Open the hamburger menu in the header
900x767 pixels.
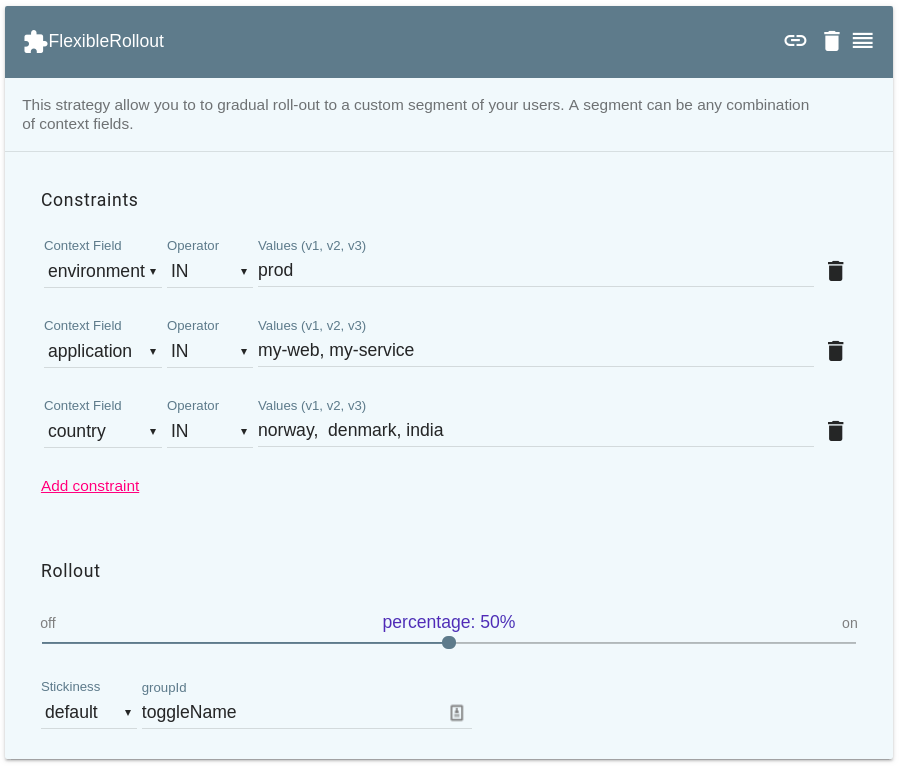[x=863, y=41]
